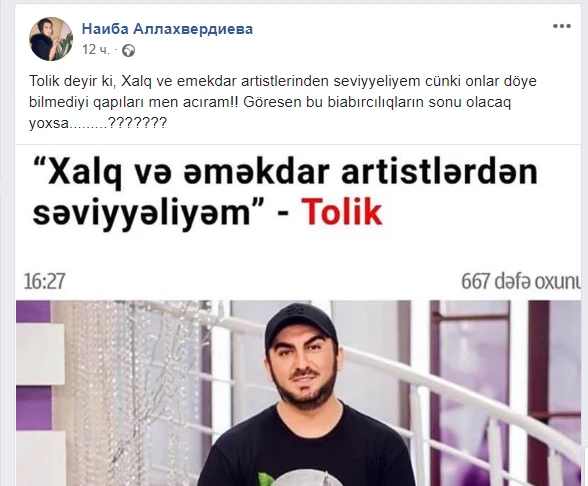
Task: Open Наиба Аллахвердиева's profile picture
Action: tap(51, 39)
